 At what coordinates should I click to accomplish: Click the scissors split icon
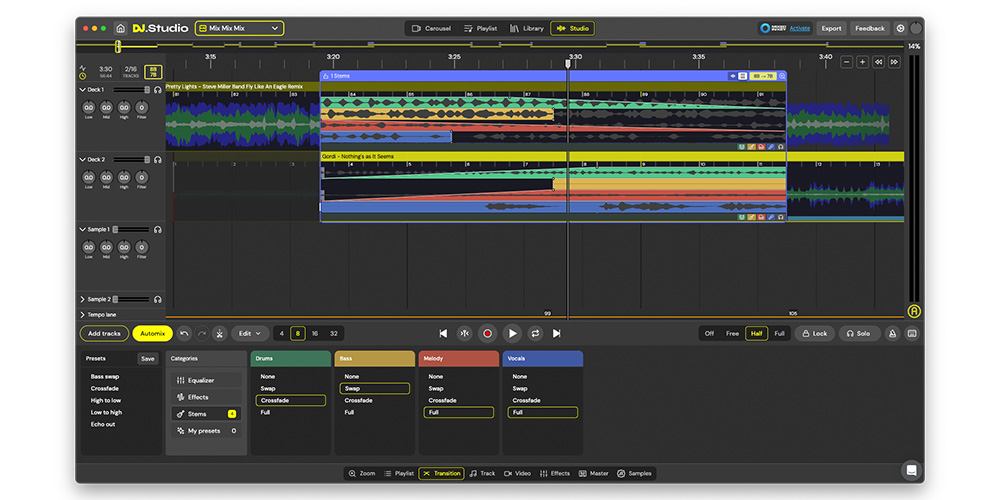(x=219, y=333)
